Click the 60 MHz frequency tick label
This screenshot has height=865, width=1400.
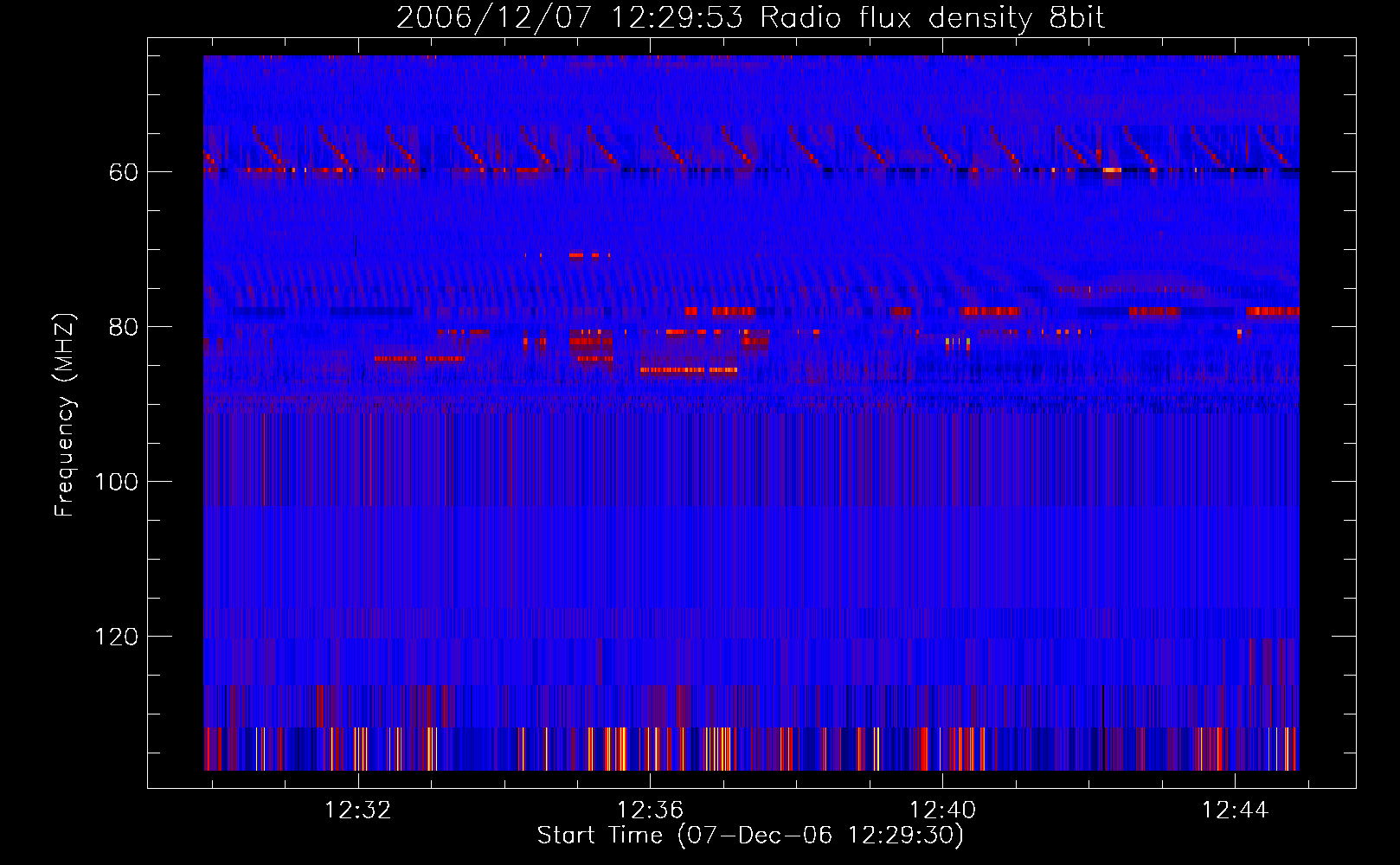123,172
